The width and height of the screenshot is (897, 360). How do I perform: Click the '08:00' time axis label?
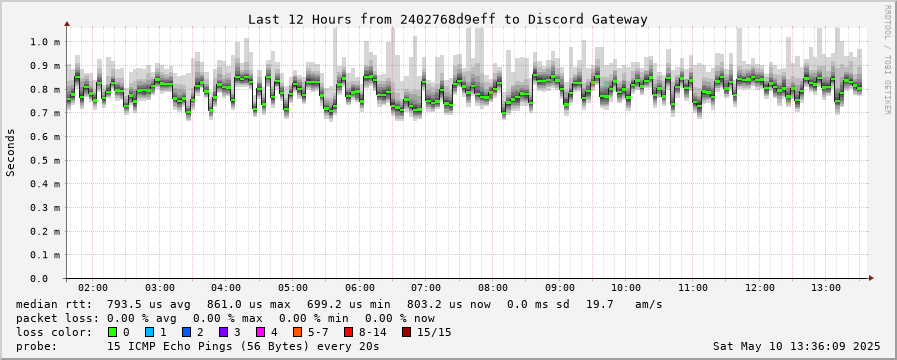click(x=493, y=288)
